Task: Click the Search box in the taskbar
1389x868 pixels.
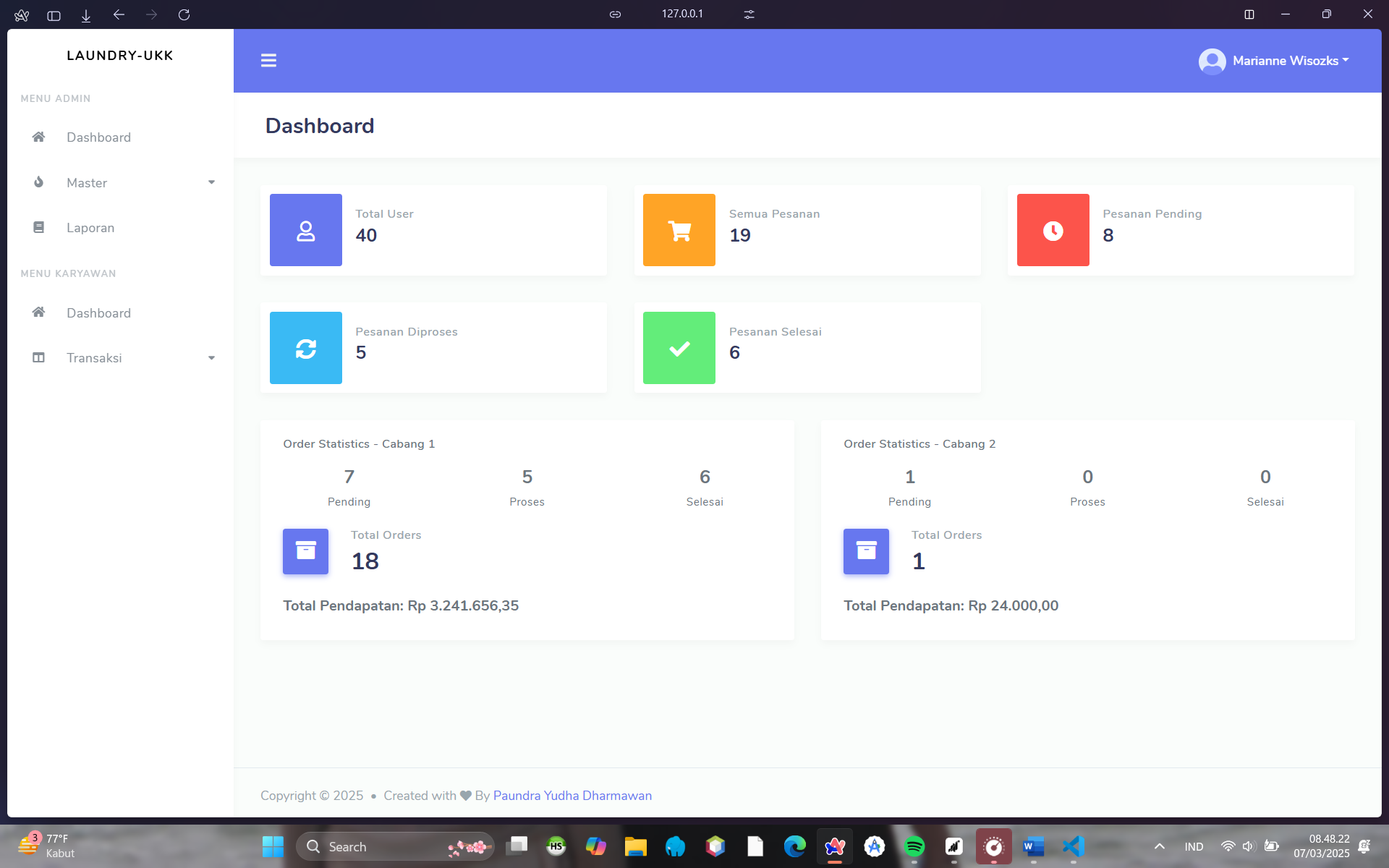Action: pyautogui.click(x=376, y=846)
